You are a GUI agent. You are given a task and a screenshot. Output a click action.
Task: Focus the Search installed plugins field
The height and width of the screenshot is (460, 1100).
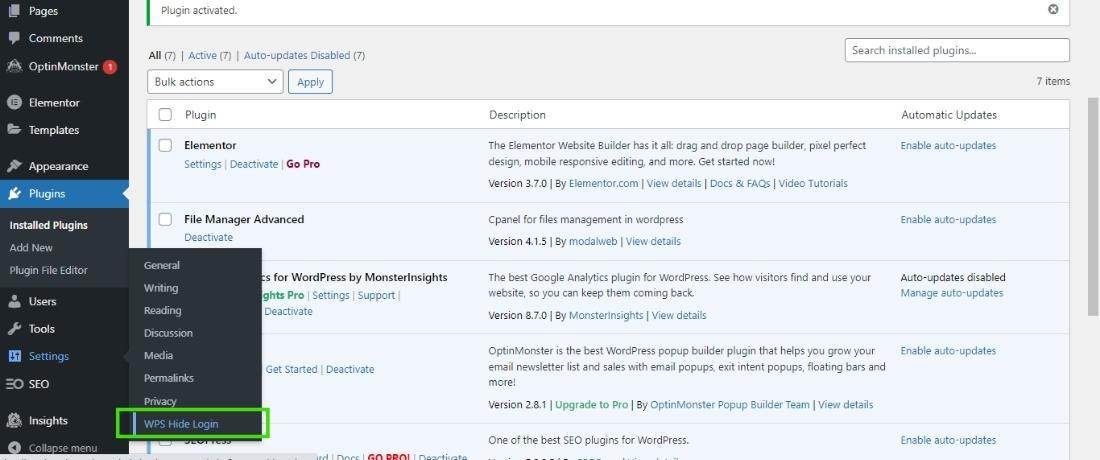tap(957, 50)
